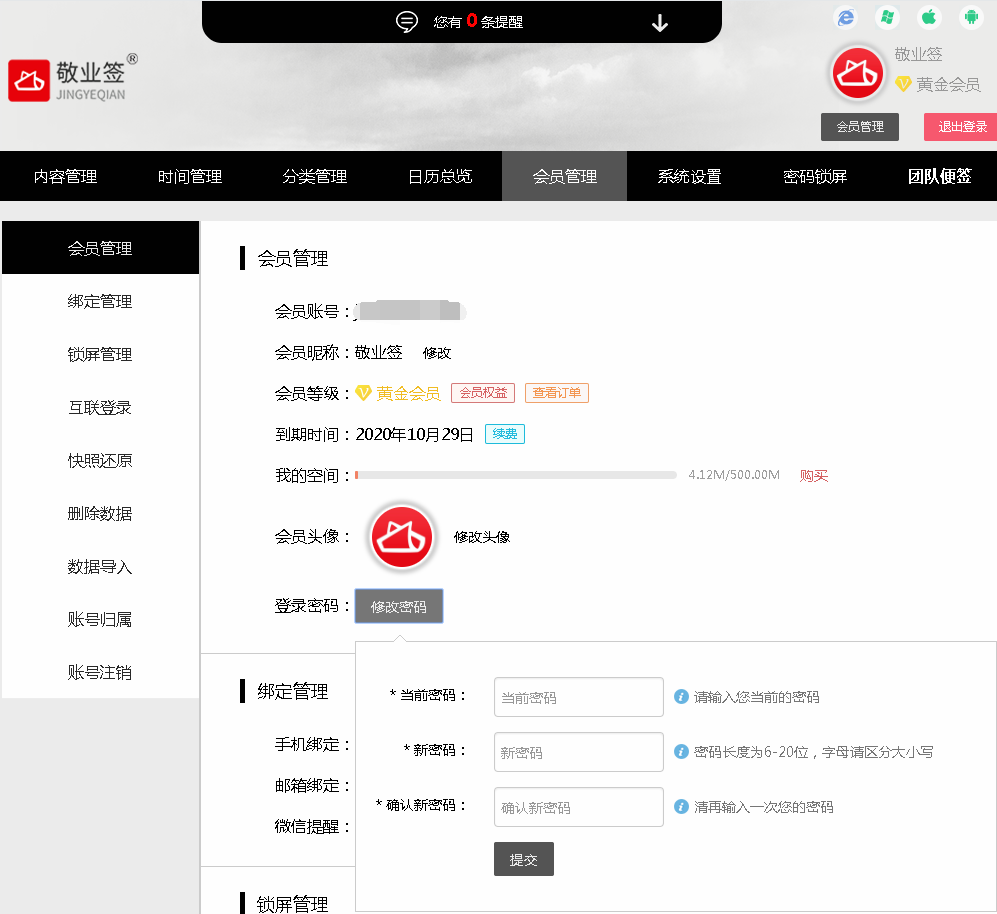
Task: Click the 购买 storage purchase link
Action: pyautogui.click(x=813, y=475)
